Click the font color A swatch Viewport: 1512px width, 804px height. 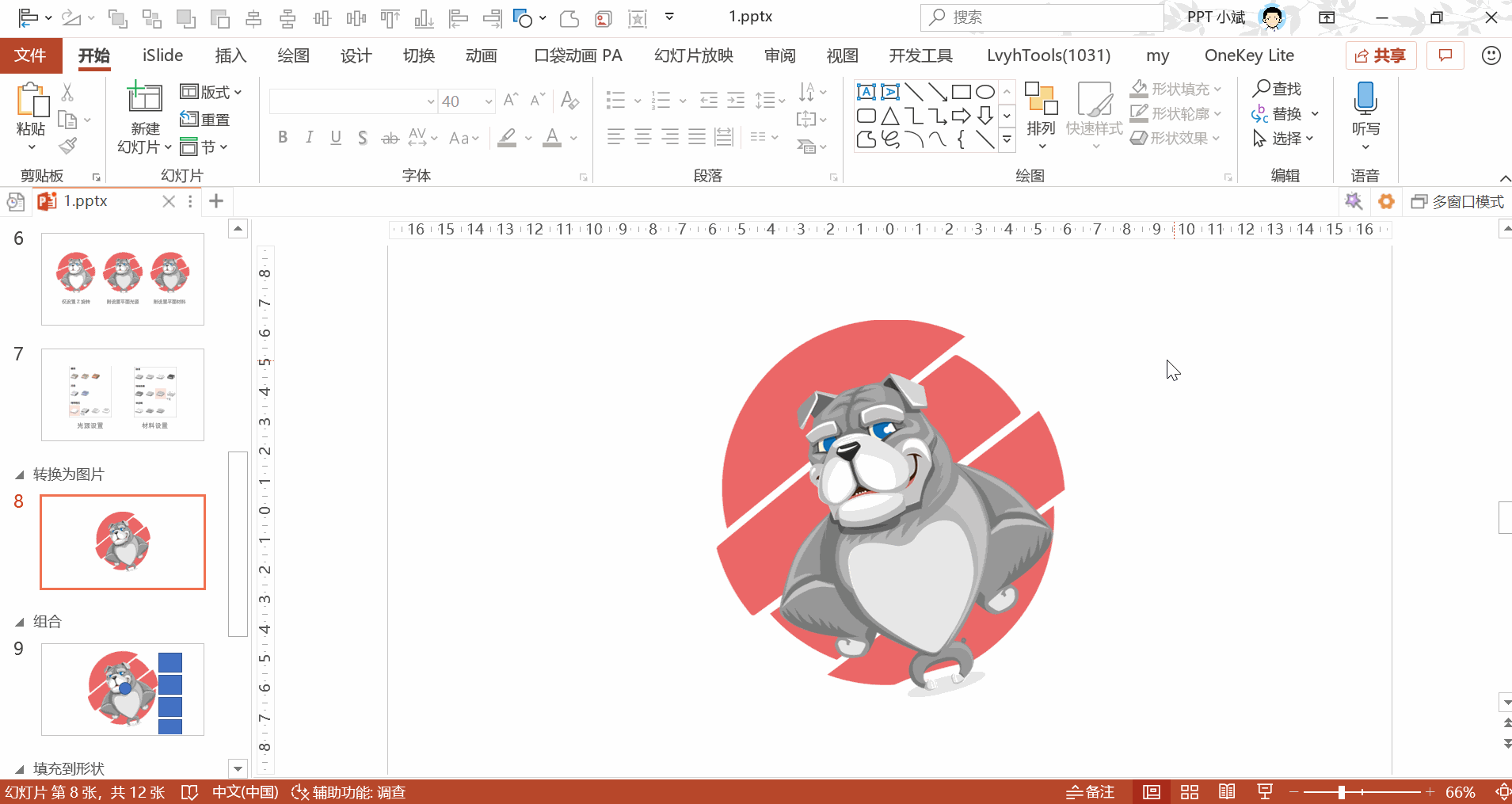552,138
